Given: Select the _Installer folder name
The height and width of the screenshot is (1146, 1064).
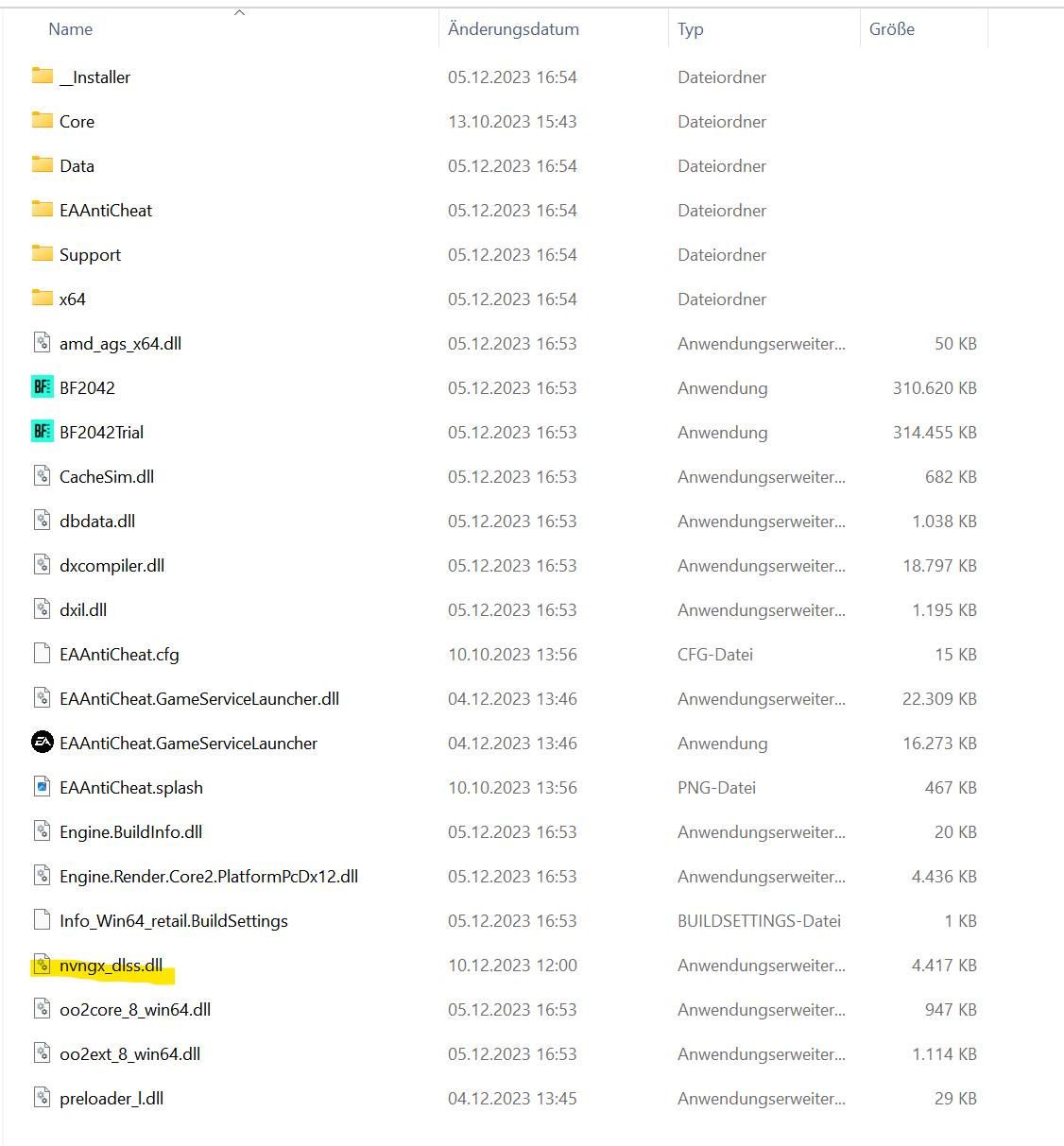Looking at the screenshot, I should [x=94, y=77].
